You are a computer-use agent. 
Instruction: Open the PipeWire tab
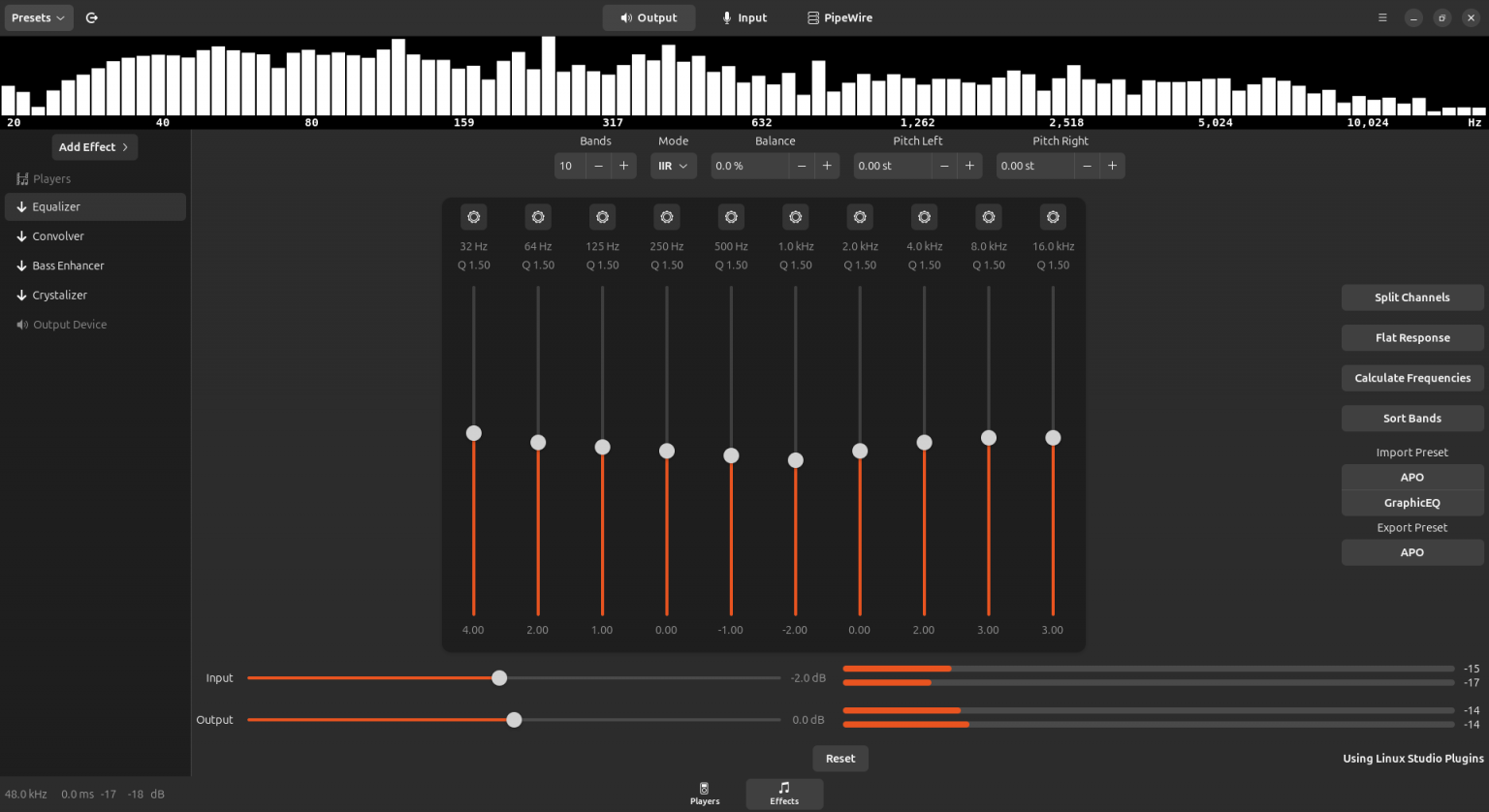click(x=840, y=17)
